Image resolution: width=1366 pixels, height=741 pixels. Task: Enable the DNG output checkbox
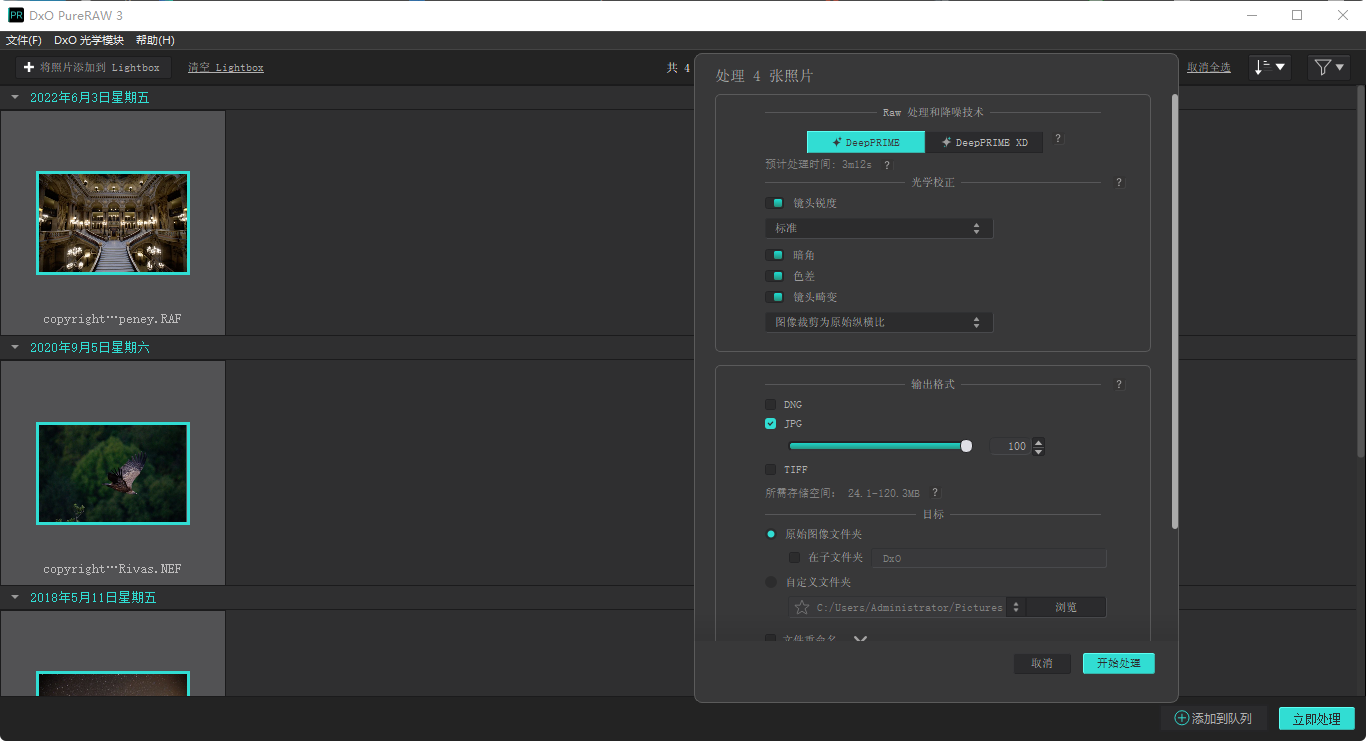coord(770,404)
